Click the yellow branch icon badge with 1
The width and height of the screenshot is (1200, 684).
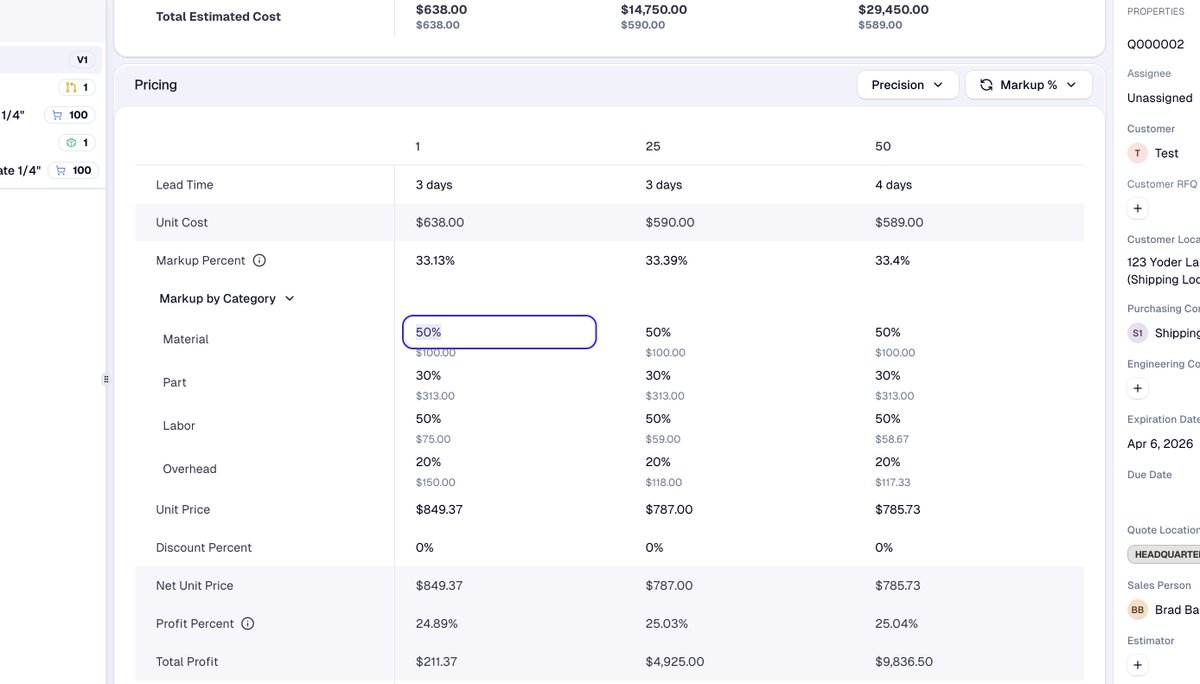(x=76, y=88)
